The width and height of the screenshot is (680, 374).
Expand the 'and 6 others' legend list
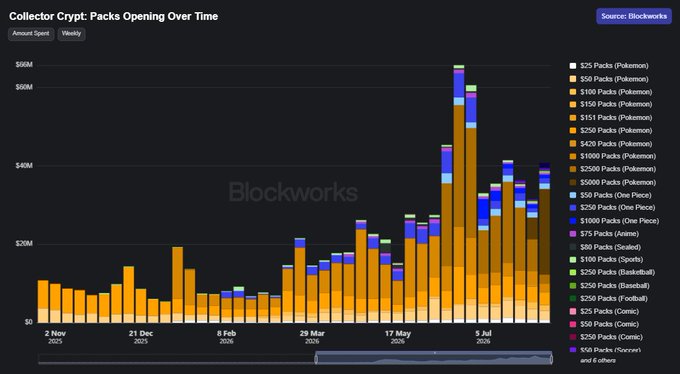coord(598,361)
